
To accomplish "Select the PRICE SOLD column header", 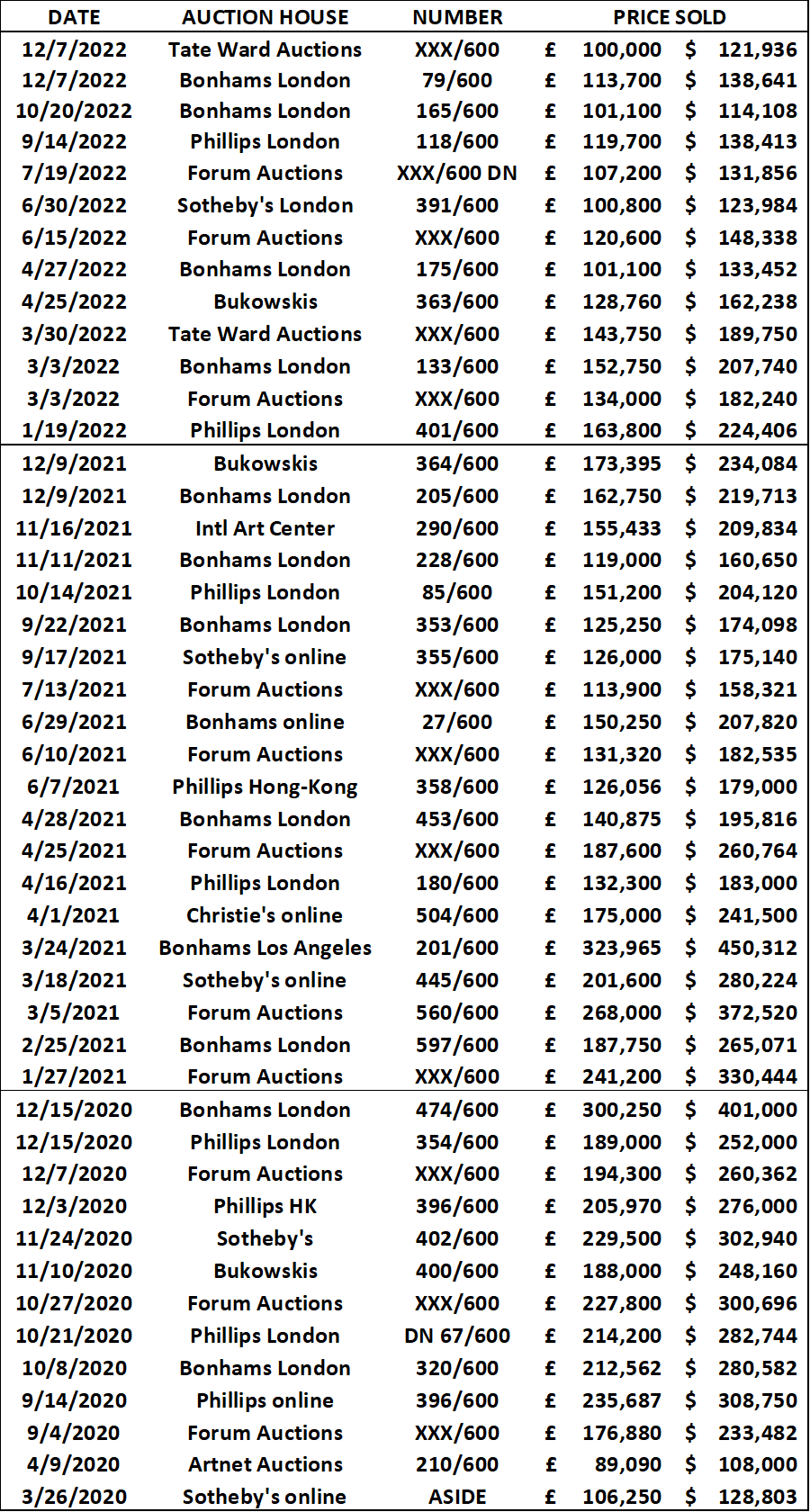I will (x=670, y=17).
